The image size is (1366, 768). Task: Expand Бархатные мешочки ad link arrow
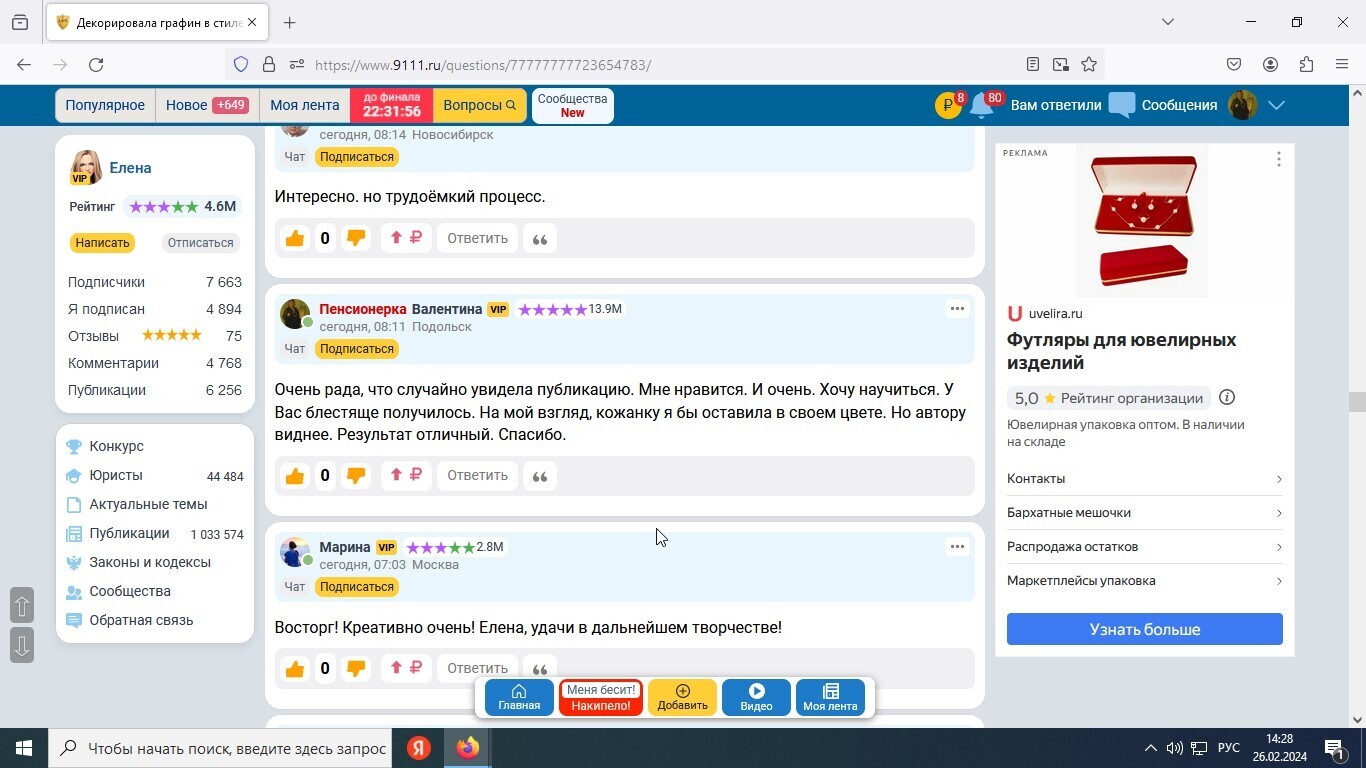click(x=1278, y=513)
